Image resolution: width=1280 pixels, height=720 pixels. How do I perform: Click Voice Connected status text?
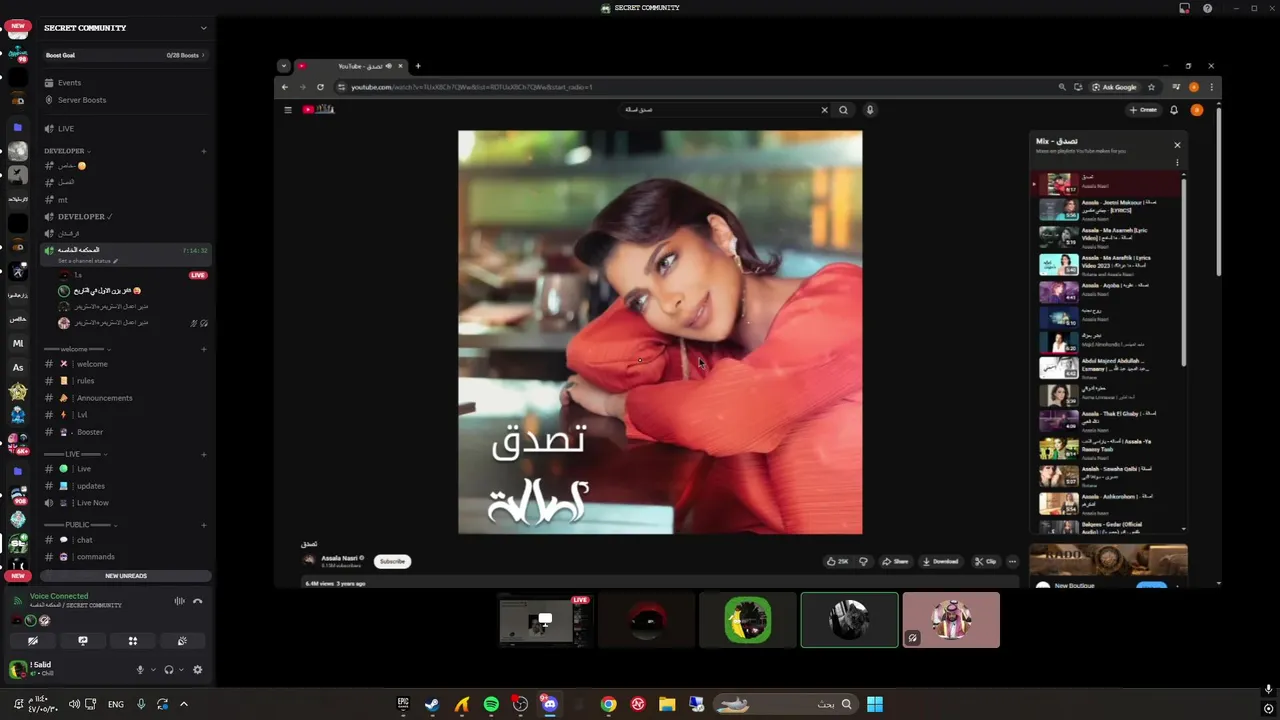59,596
